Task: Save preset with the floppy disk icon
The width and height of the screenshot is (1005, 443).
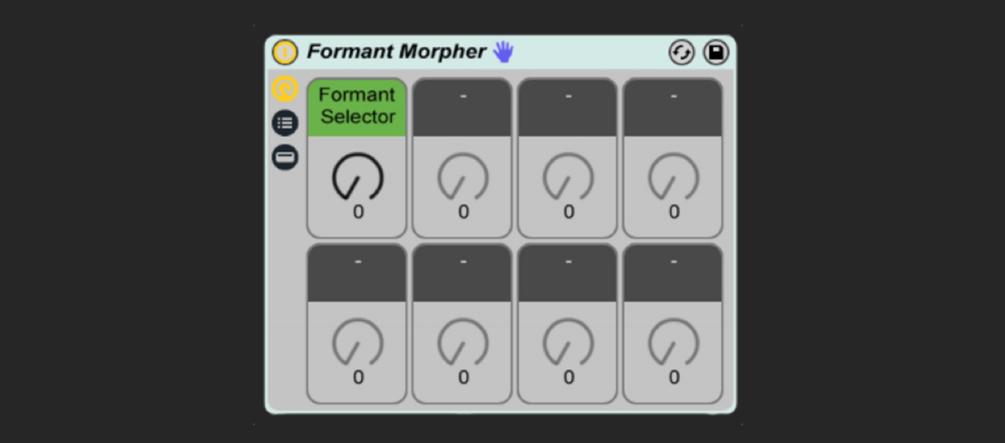Action: pyautogui.click(x=716, y=52)
